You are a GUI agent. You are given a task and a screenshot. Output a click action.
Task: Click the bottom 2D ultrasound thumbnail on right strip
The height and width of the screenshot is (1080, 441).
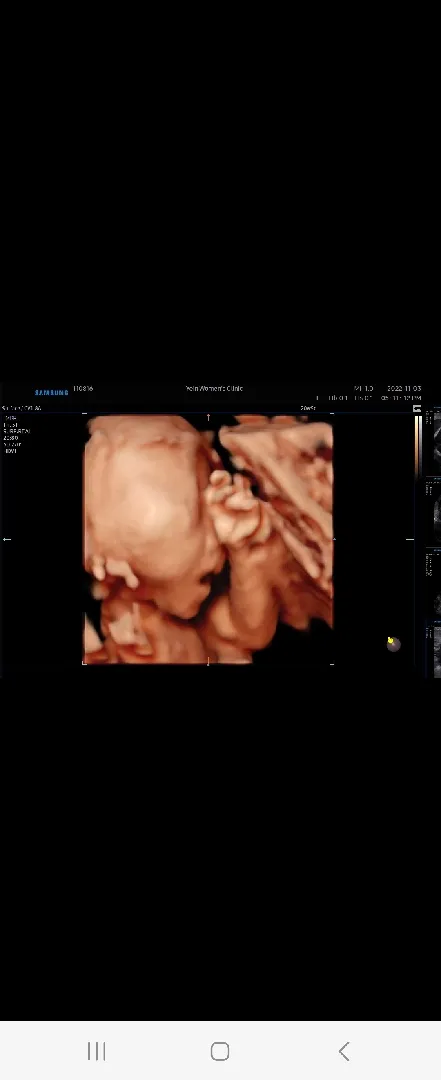434,651
